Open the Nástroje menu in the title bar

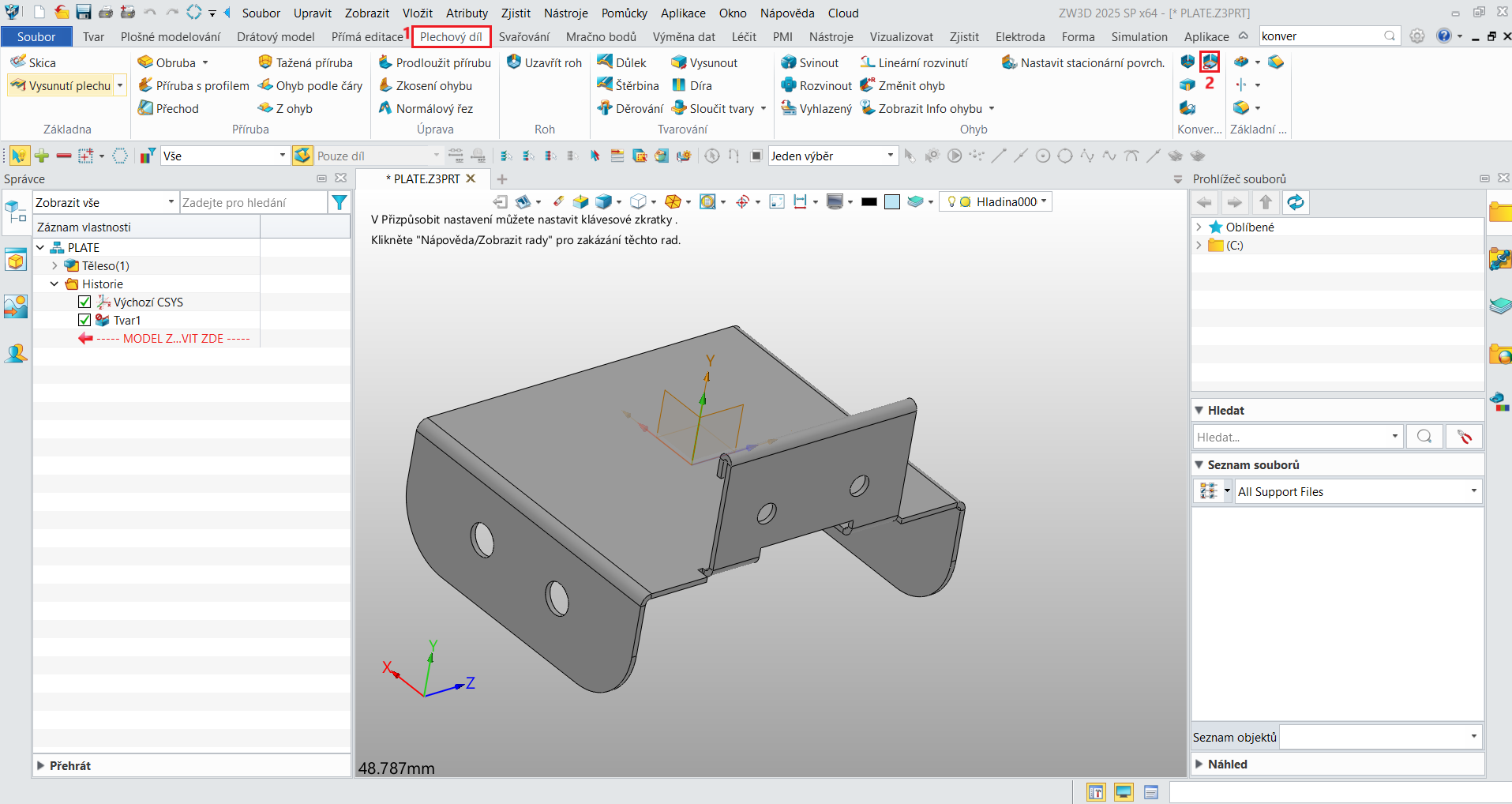(565, 13)
